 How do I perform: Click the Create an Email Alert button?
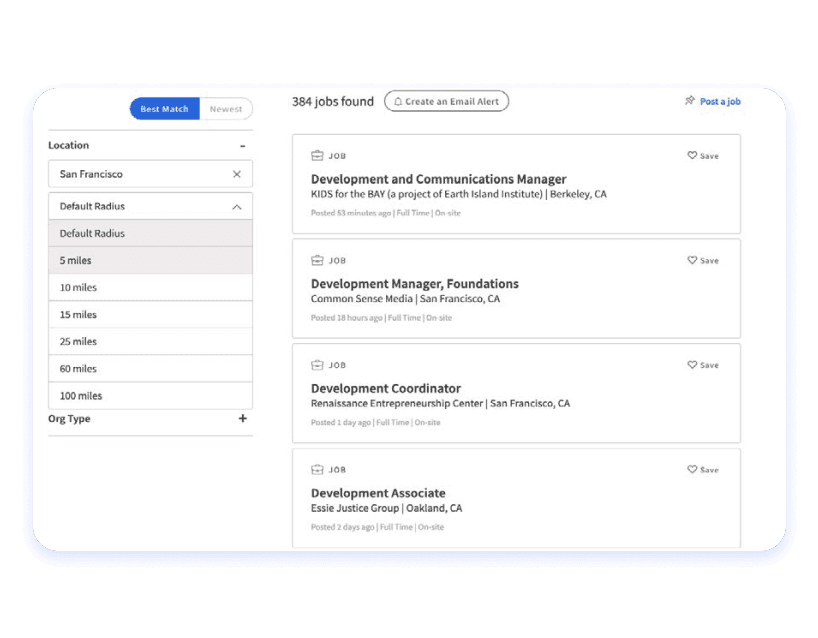[x=446, y=102]
